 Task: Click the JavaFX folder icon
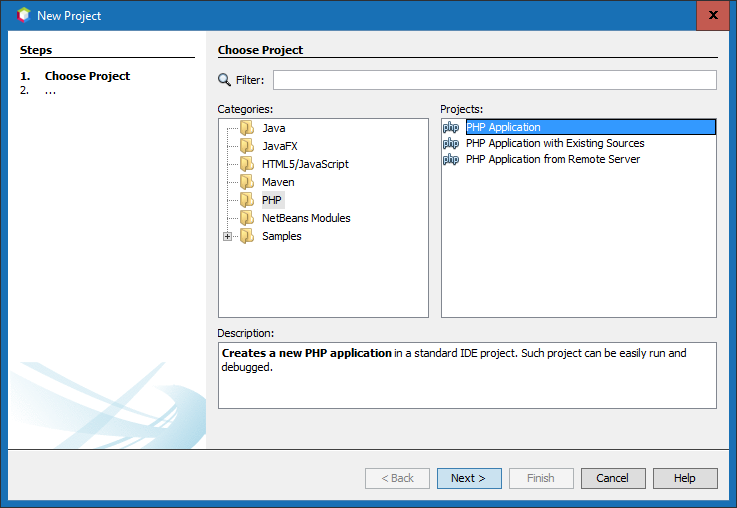247,146
